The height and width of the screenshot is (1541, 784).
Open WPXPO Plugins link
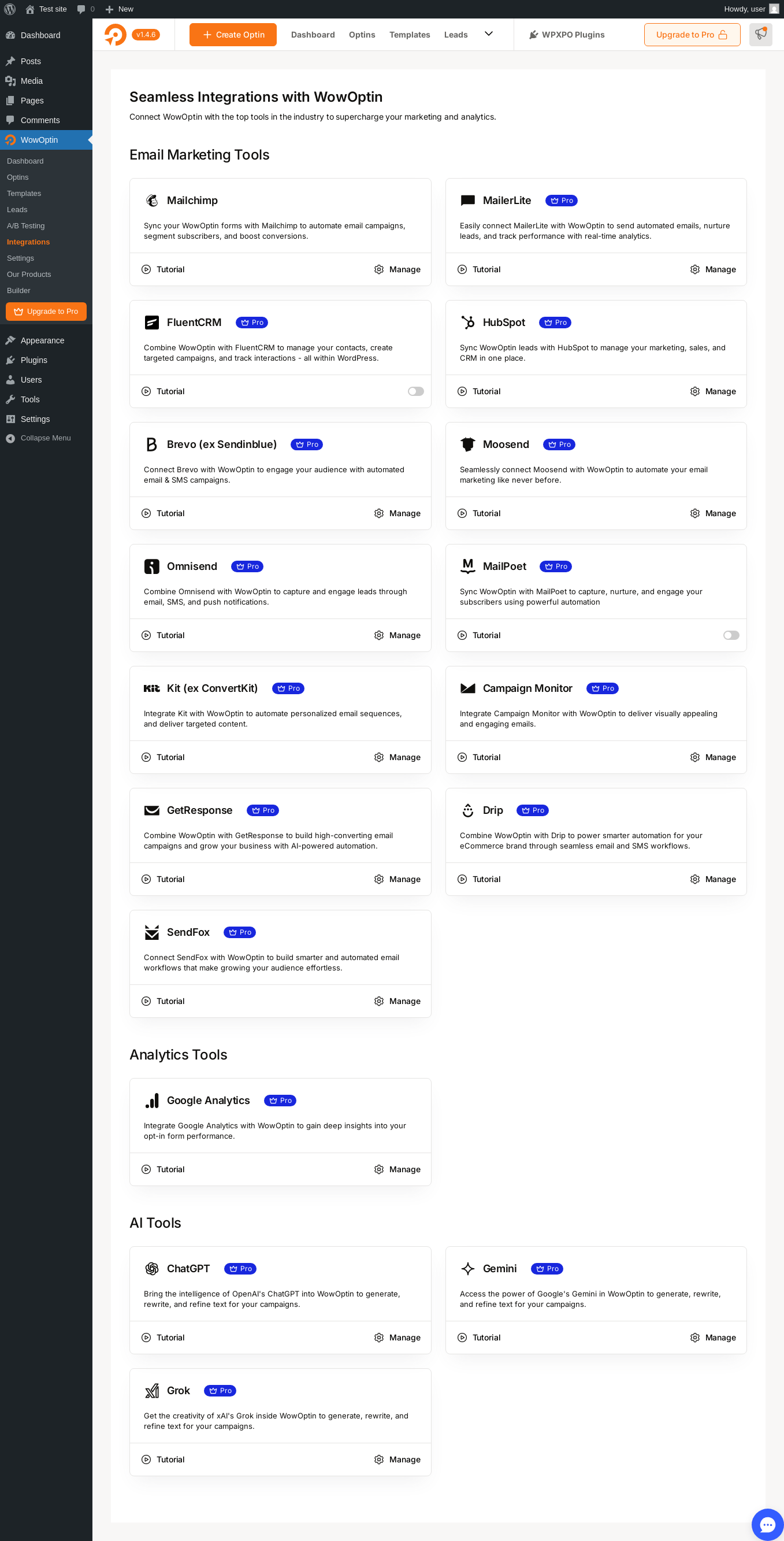[566, 35]
